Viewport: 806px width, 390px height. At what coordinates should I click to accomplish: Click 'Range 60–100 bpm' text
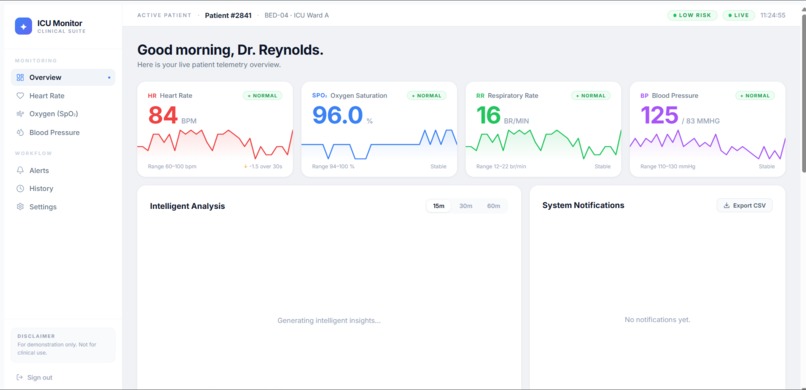[x=172, y=166]
